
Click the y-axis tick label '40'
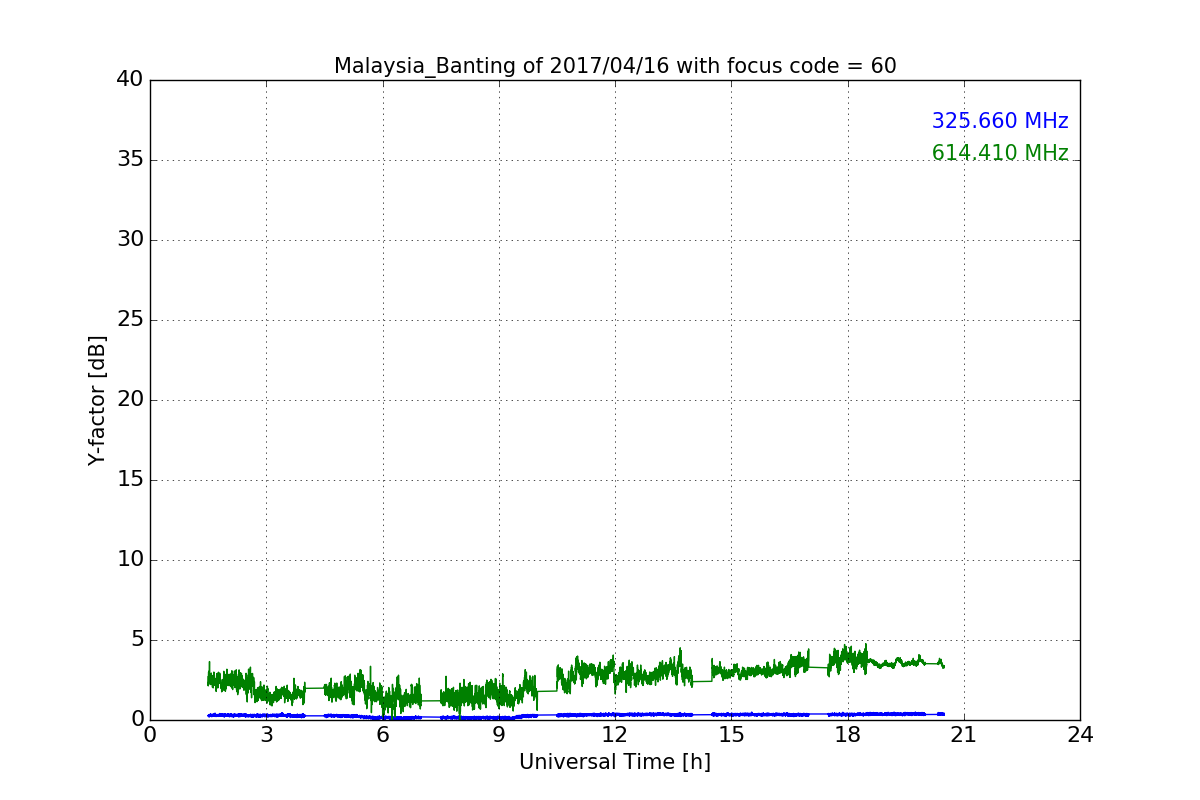pyautogui.click(x=130, y=80)
